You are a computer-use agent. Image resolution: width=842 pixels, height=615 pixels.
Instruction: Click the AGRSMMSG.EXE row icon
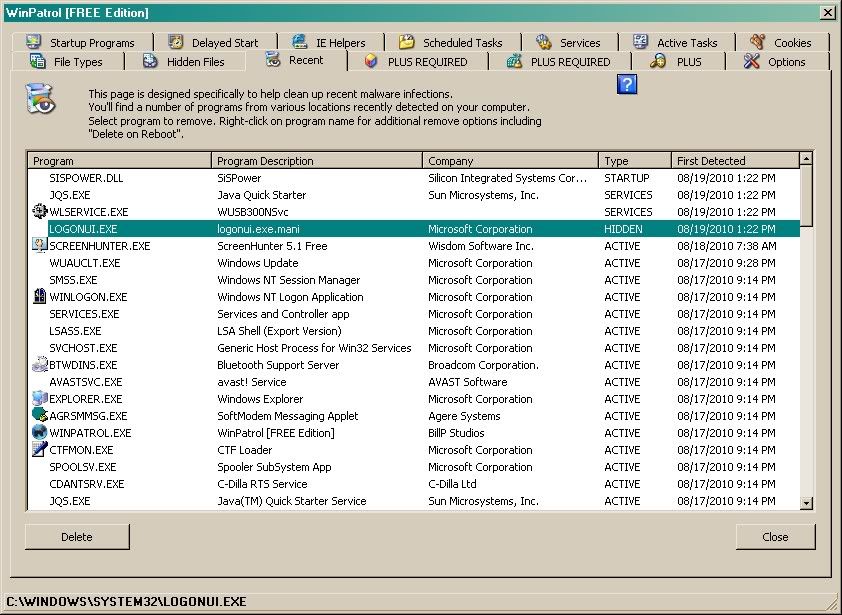point(40,415)
